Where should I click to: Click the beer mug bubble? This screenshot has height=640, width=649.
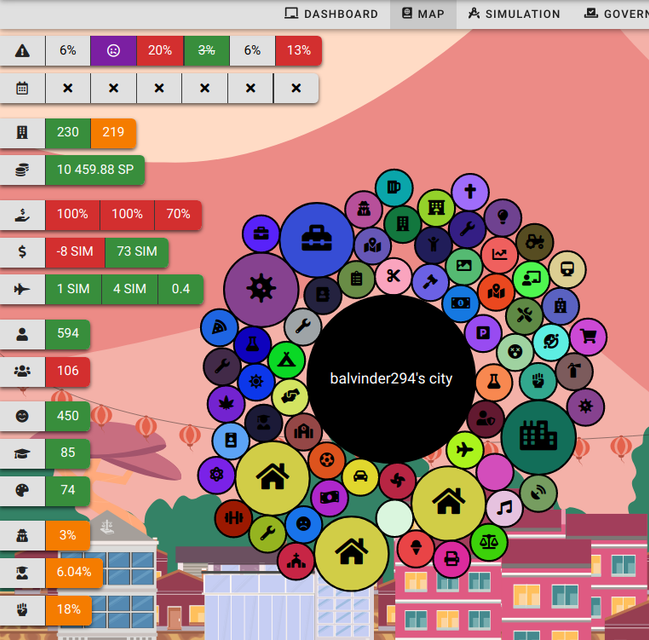point(394,188)
